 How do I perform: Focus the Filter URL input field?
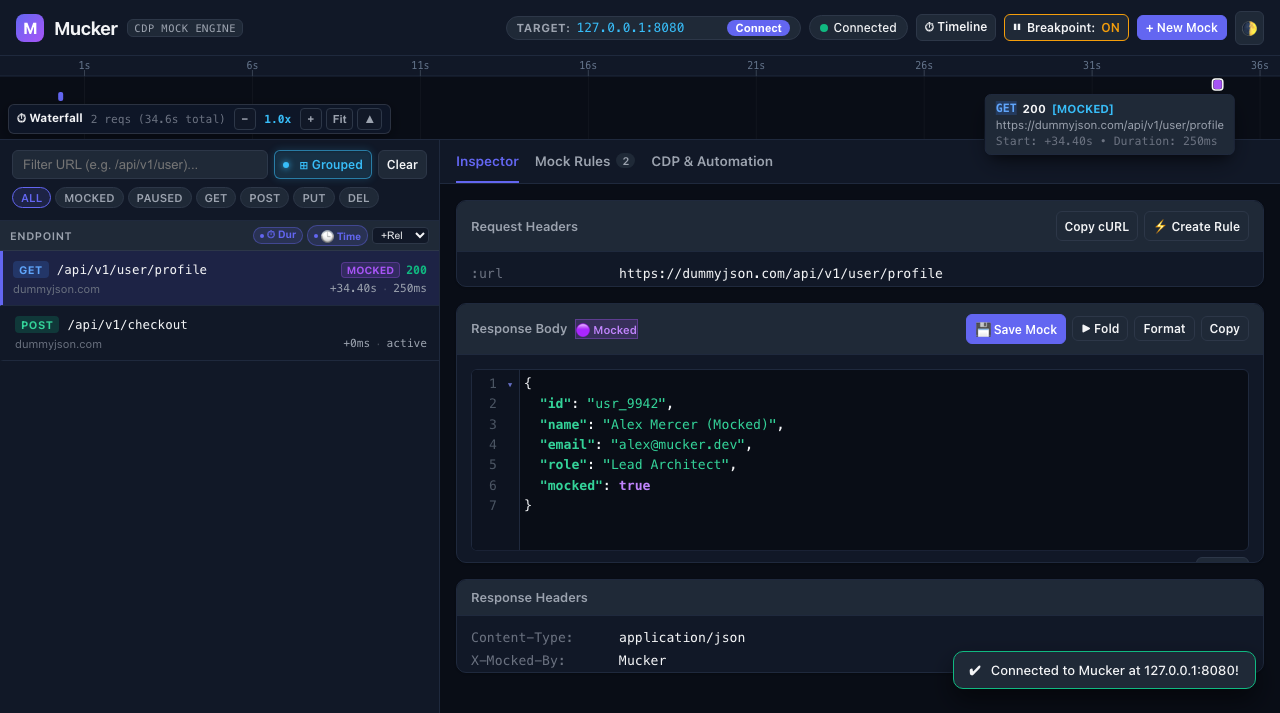(140, 164)
